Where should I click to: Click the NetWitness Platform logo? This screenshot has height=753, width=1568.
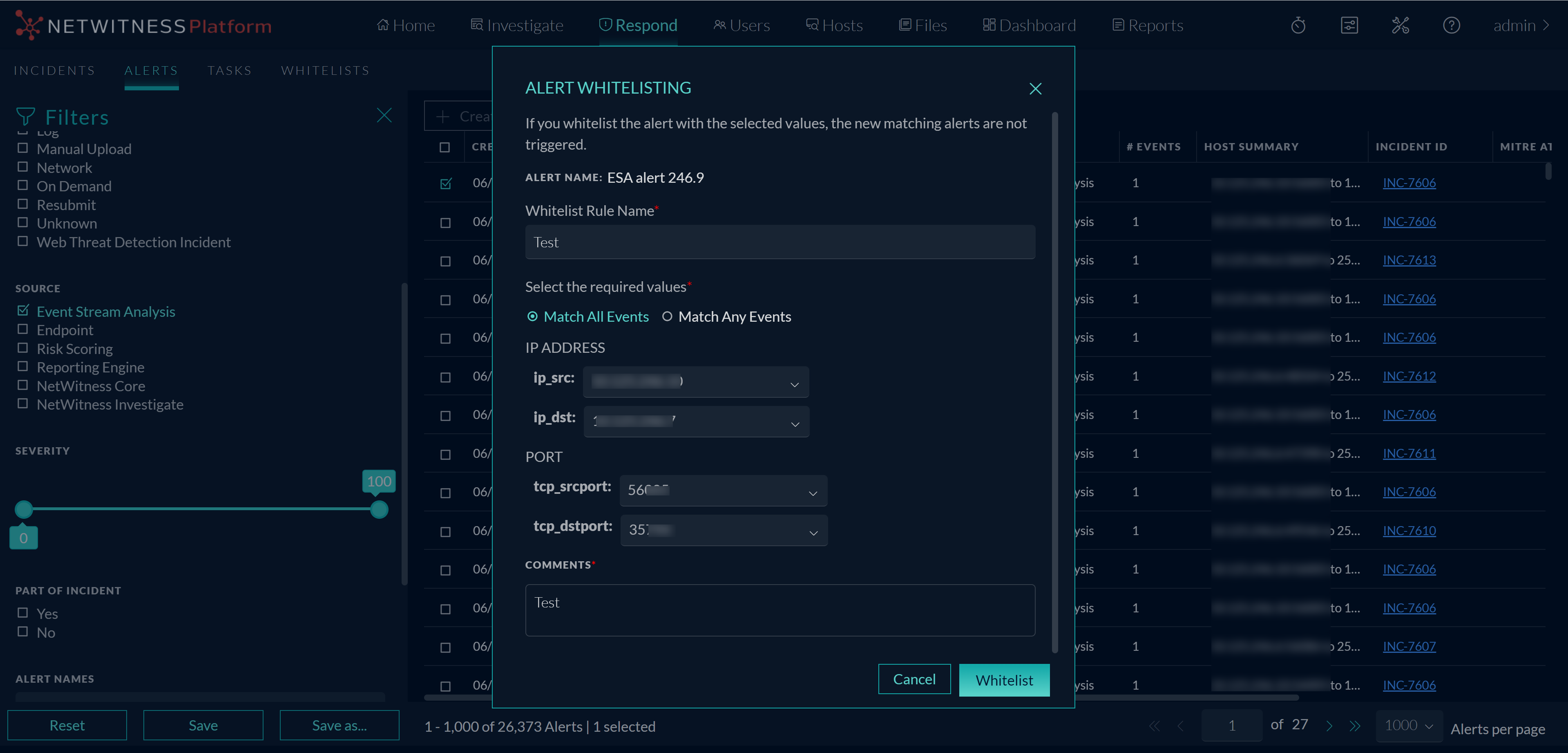144,26
